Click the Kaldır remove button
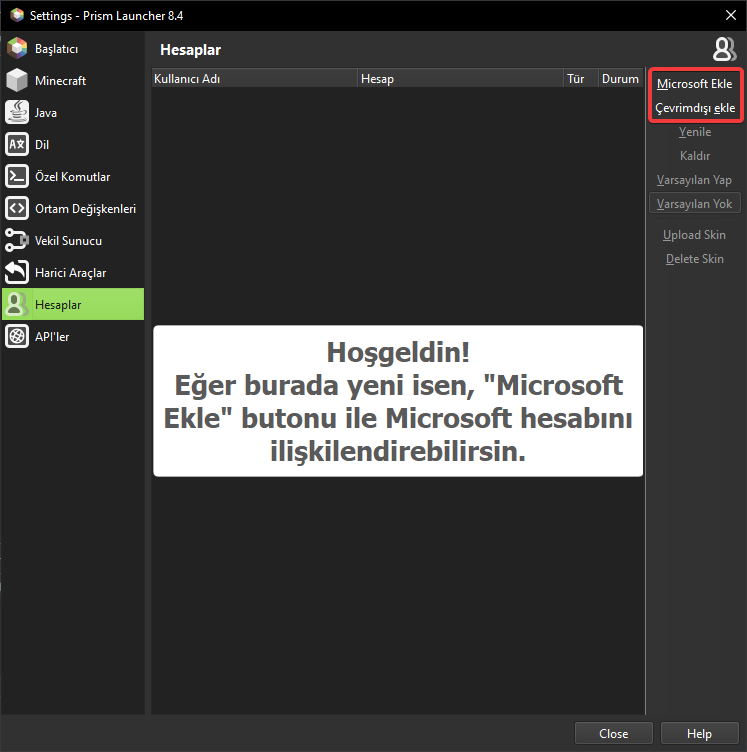 coord(695,155)
